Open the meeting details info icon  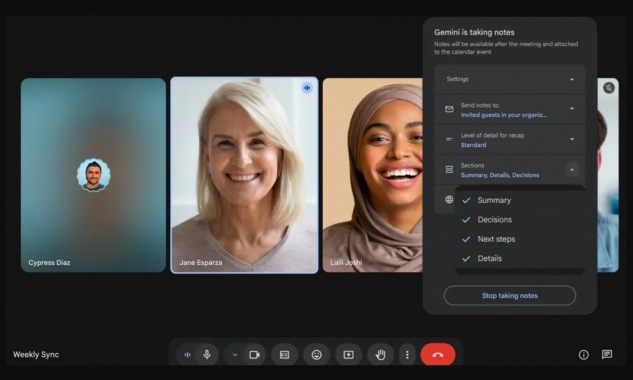pyautogui.click(x=583, y=355)
